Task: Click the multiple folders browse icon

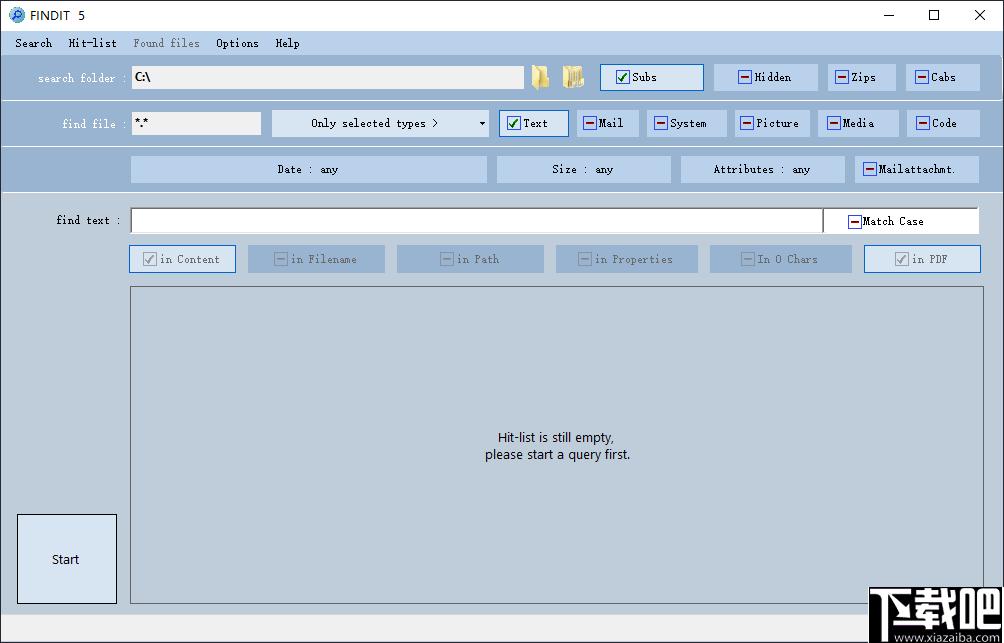Action: click(x=573, y=77)
